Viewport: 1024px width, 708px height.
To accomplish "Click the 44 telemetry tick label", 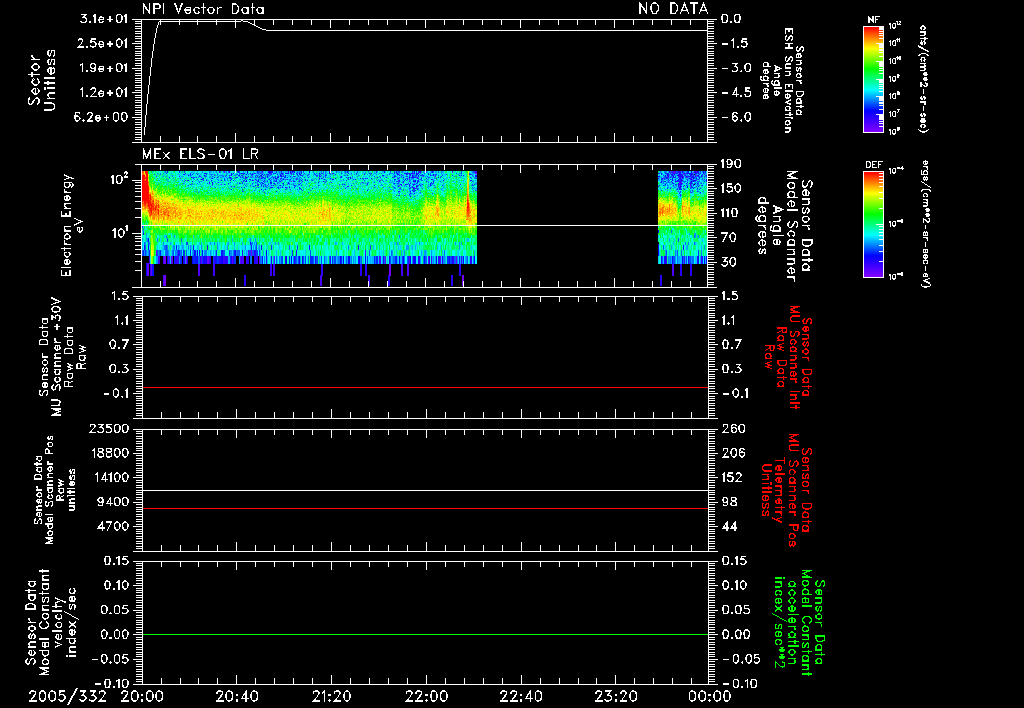I will pyautogui.click(x=729, y=526).
